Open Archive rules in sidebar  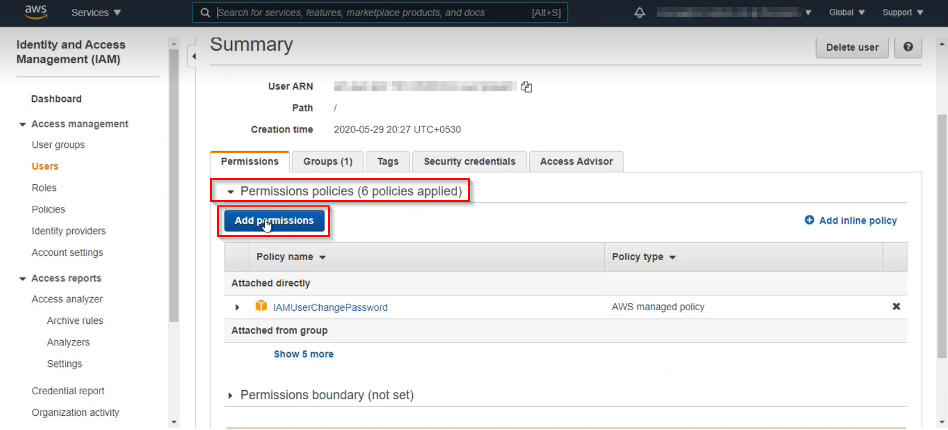tap(75, 321)
